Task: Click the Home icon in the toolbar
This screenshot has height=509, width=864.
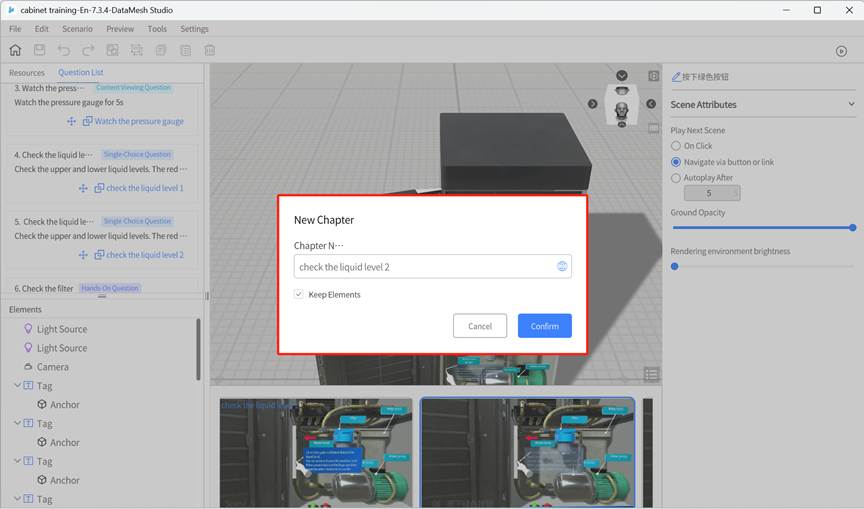Action: 15,50
